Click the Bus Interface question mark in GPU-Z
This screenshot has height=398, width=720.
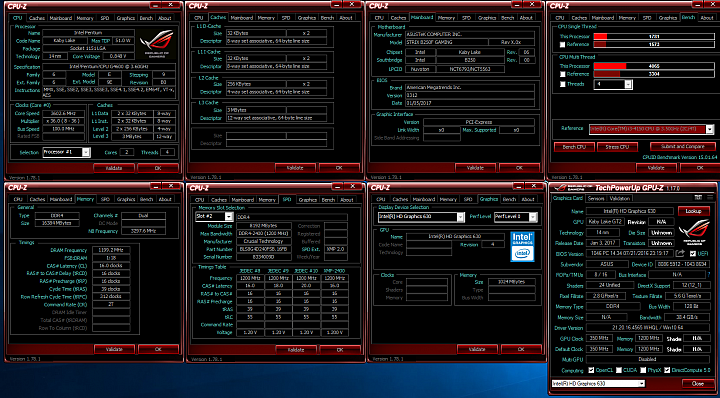[x=709, y=275]
